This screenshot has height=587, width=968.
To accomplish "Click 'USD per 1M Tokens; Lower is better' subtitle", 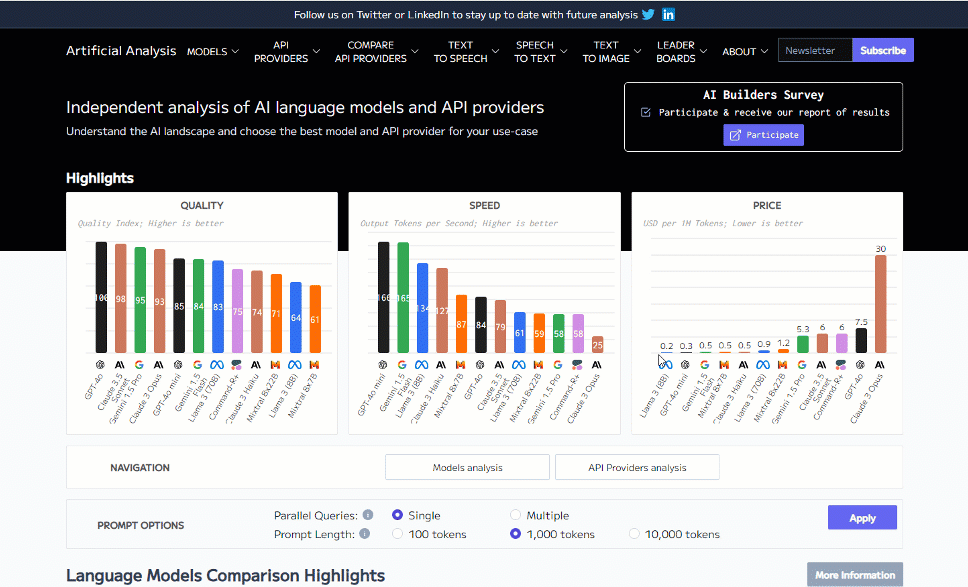I will pyautogui.click(x=723, y=223).
